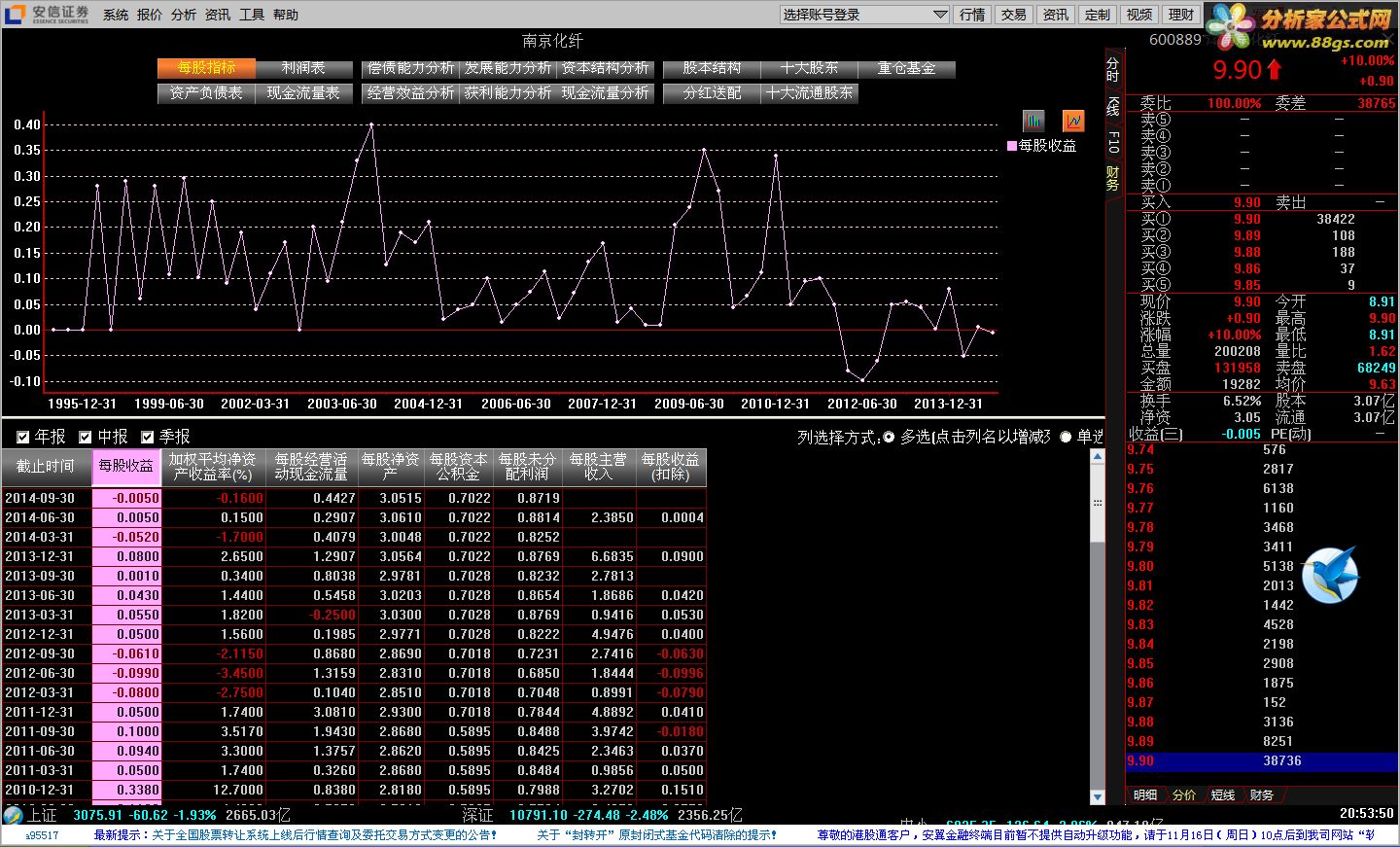Open the 报价 menu
The width and height of the screenshot is (1400, 847).
pos(150,15)
